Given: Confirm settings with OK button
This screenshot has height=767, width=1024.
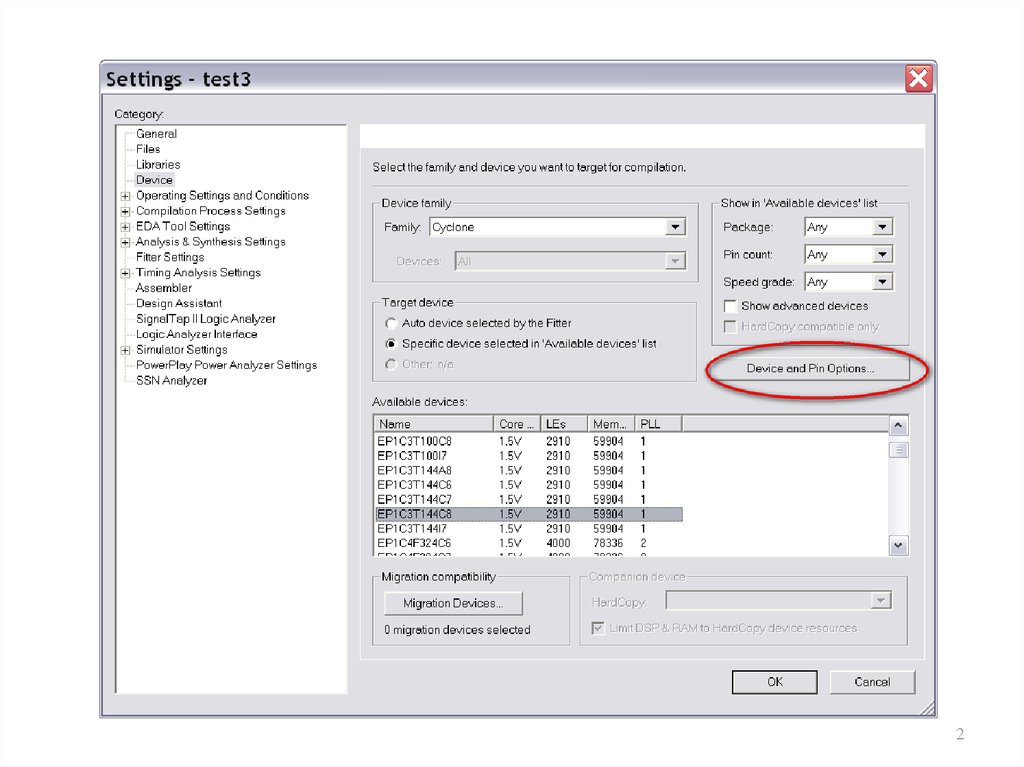Looking at the screenshot, I should pyautogui.click(x=774, y=682).
